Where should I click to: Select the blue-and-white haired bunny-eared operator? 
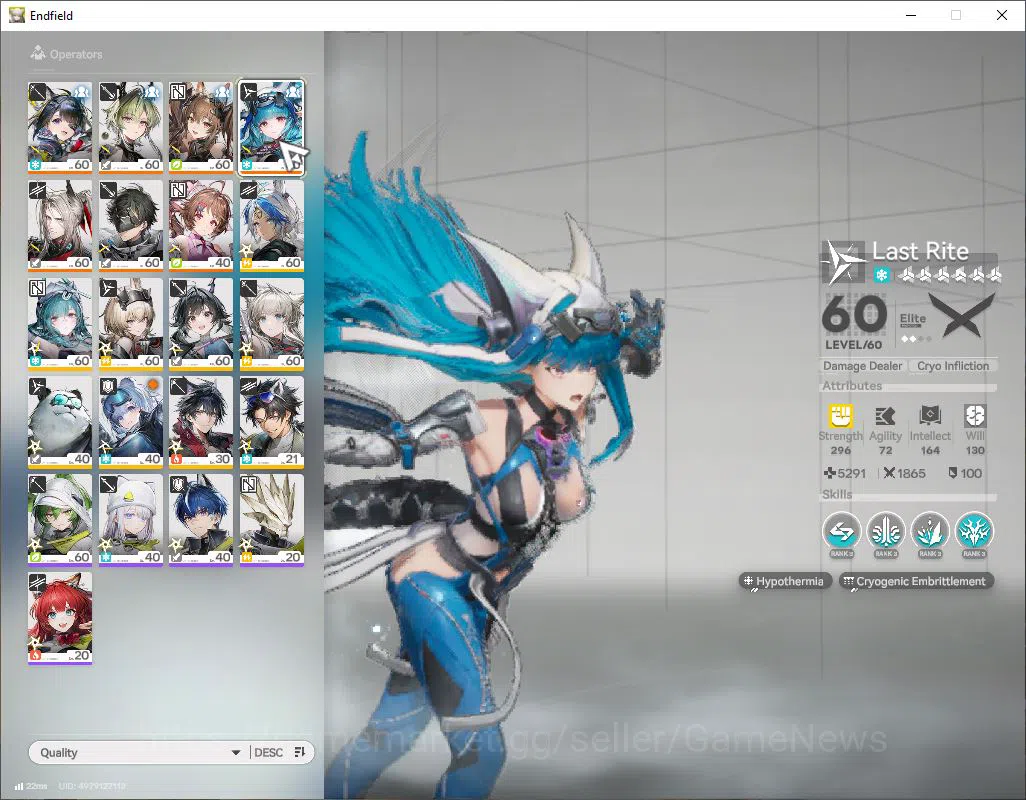pos(272,225)
